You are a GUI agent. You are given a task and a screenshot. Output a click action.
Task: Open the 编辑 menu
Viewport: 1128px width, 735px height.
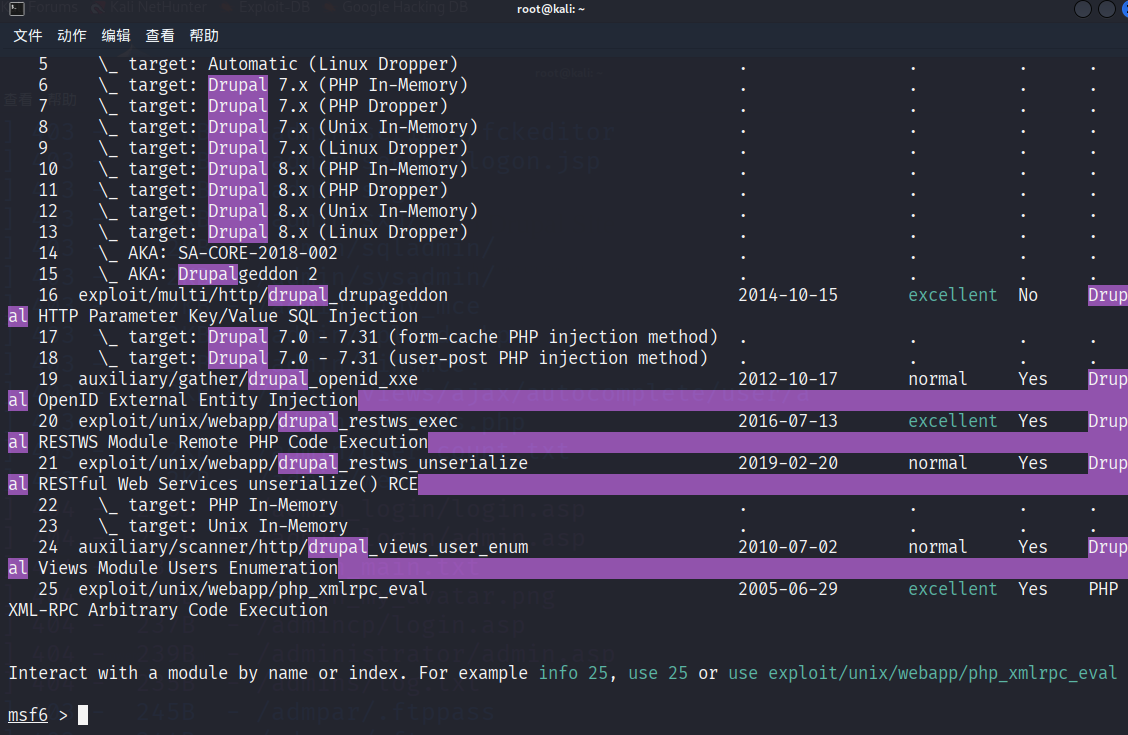[116, 36]
